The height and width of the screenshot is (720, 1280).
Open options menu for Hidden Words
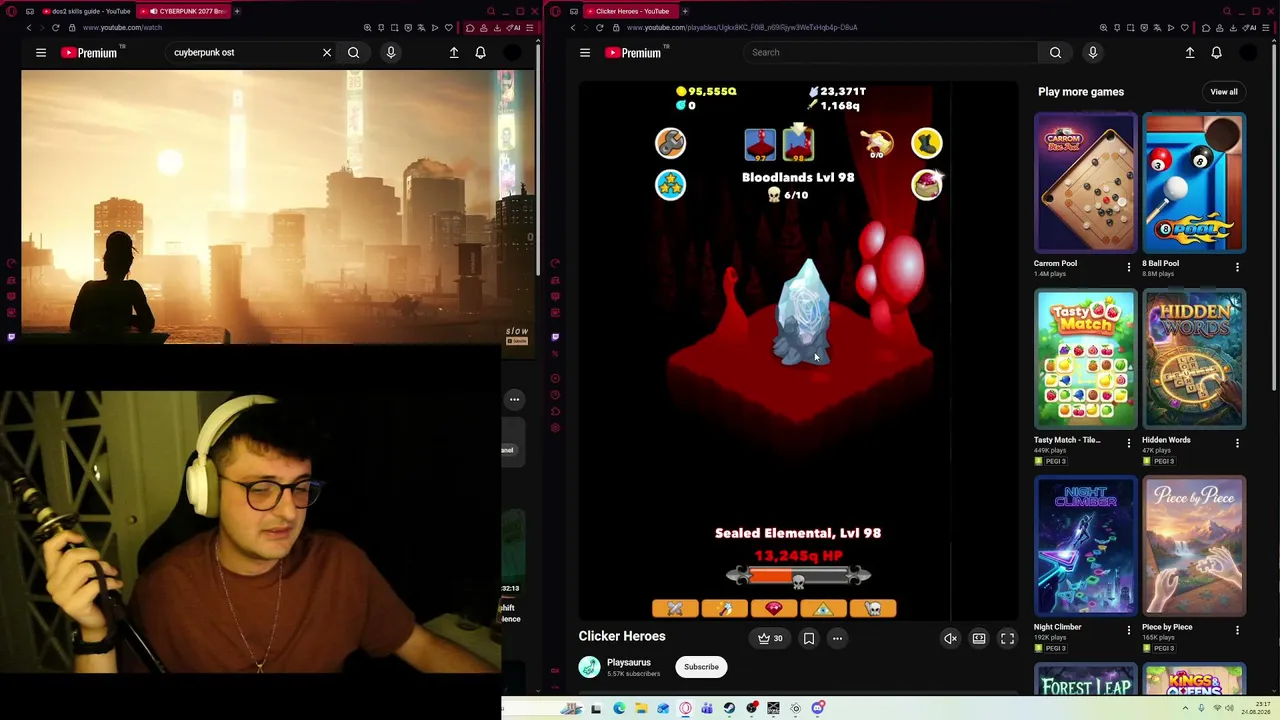click(1237, 443)
